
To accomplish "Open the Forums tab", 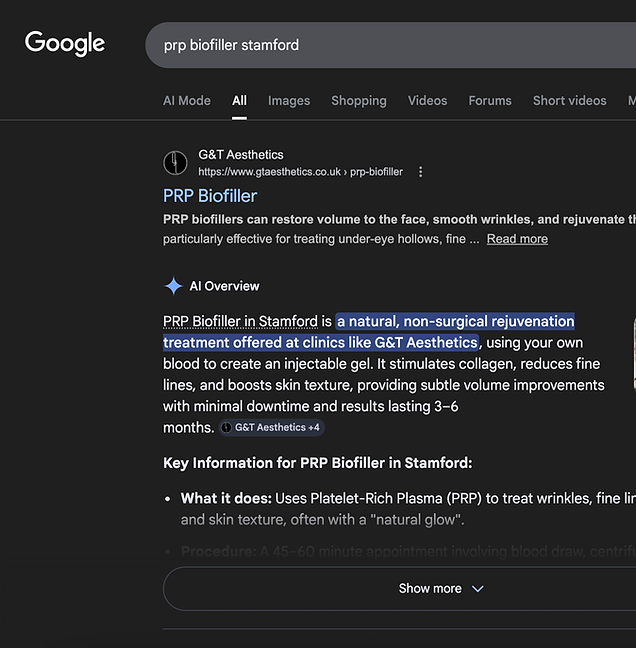I will 490,100.
